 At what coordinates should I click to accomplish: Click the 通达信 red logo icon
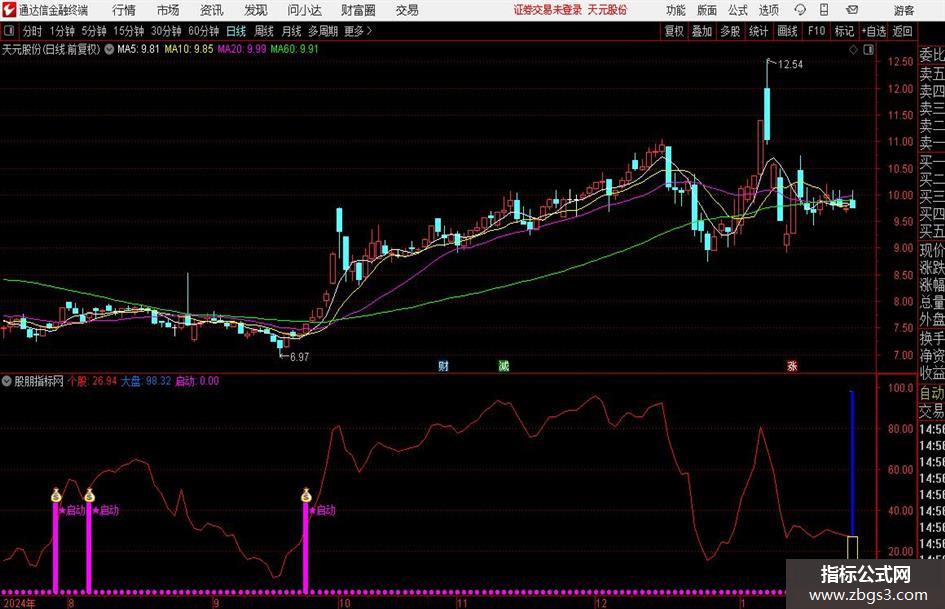[9, 10]
